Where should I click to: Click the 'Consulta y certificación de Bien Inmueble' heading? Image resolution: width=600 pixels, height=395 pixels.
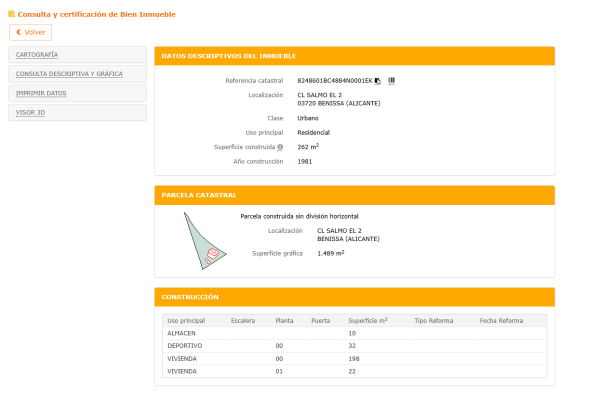(x=96, y=15)
